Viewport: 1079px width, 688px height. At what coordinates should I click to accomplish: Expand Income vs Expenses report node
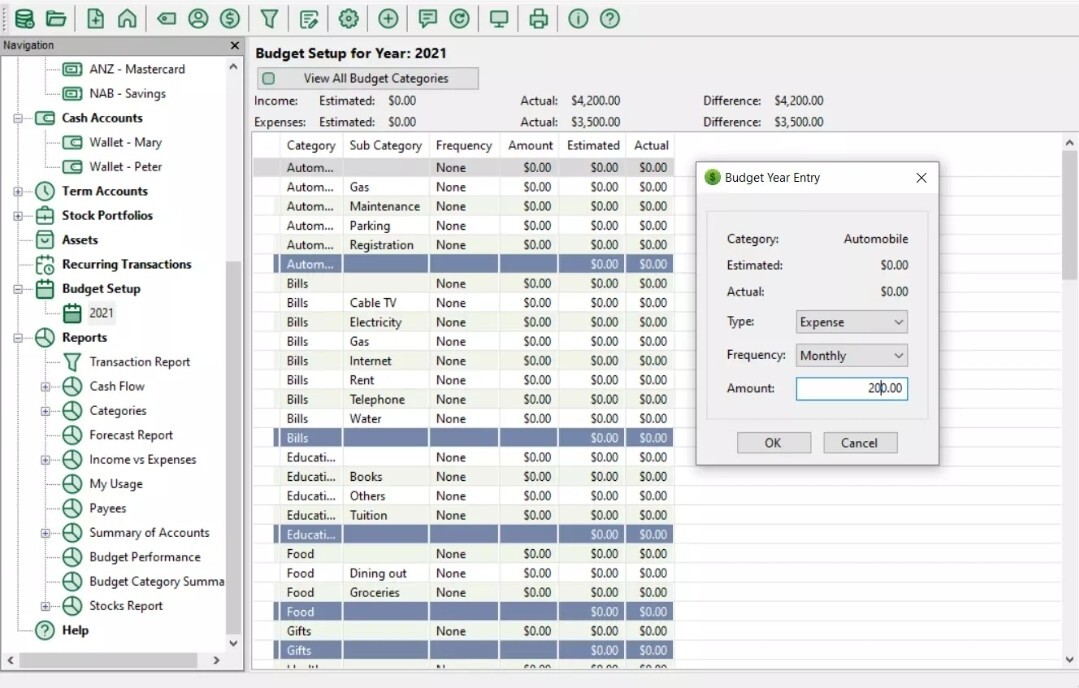click(45, 460)
